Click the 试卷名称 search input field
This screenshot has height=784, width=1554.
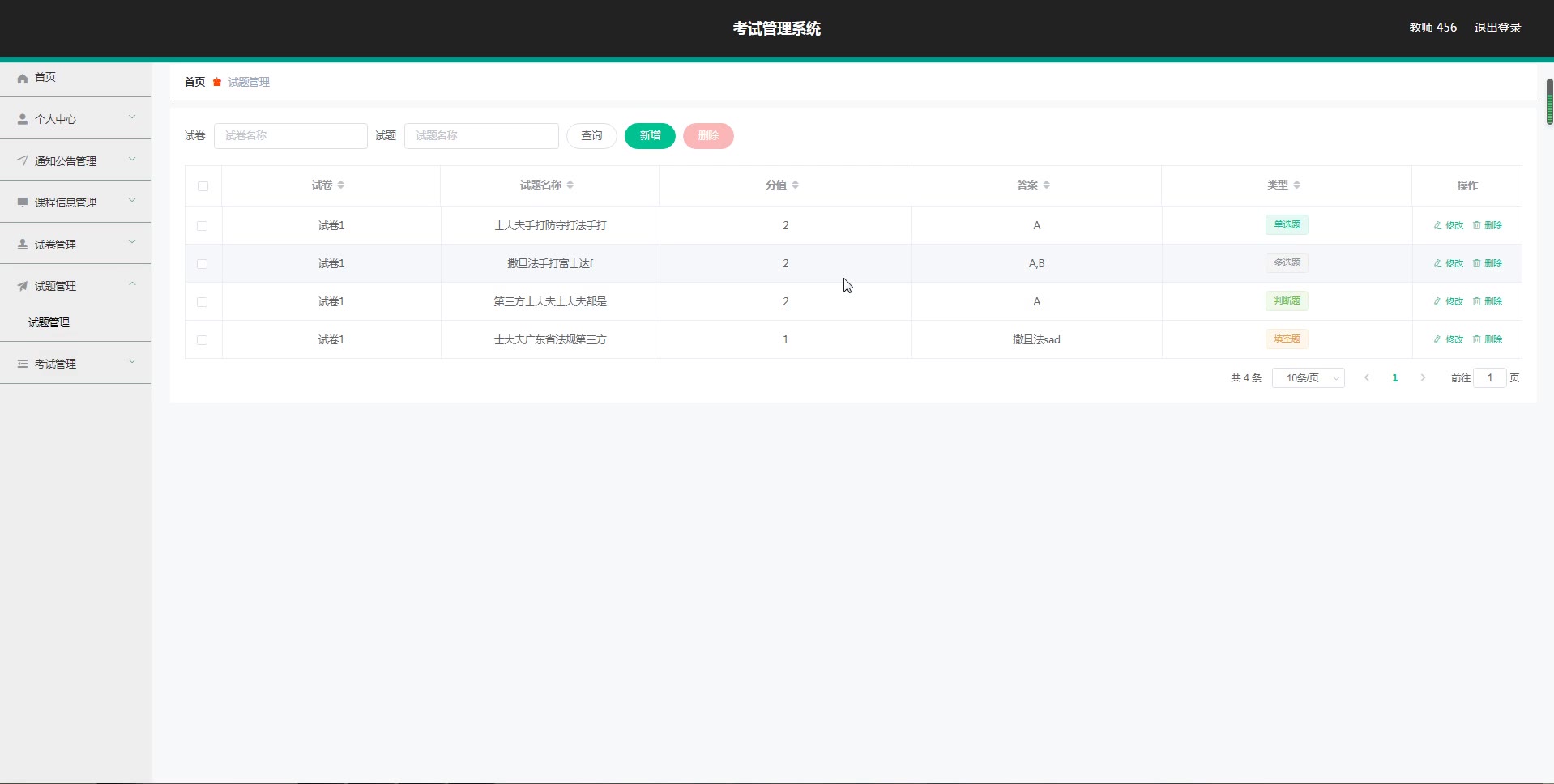coord(291,136)
